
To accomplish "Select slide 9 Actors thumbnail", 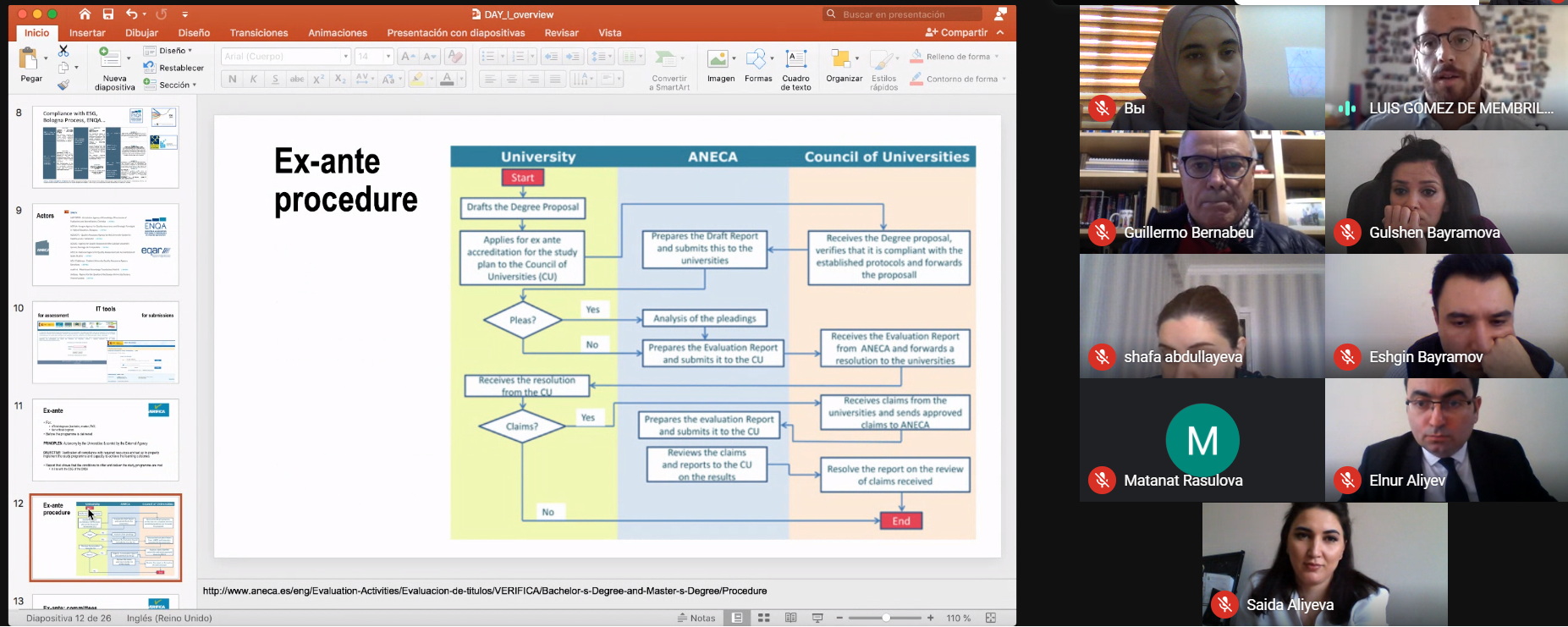I will pyautogui.click(x=106, y=245).
